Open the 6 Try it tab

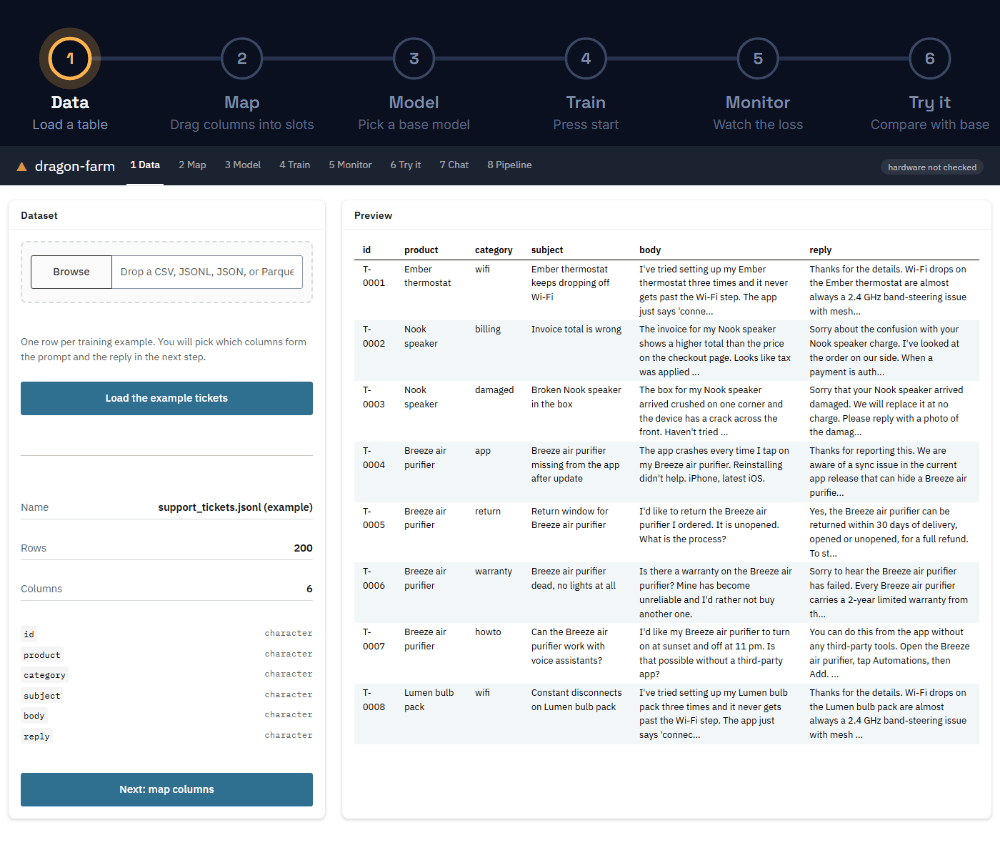[x=406, y=165]
